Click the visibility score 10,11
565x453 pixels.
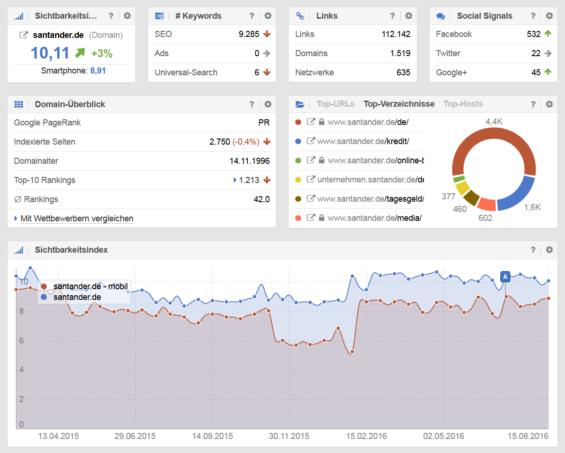coord(50,53)
